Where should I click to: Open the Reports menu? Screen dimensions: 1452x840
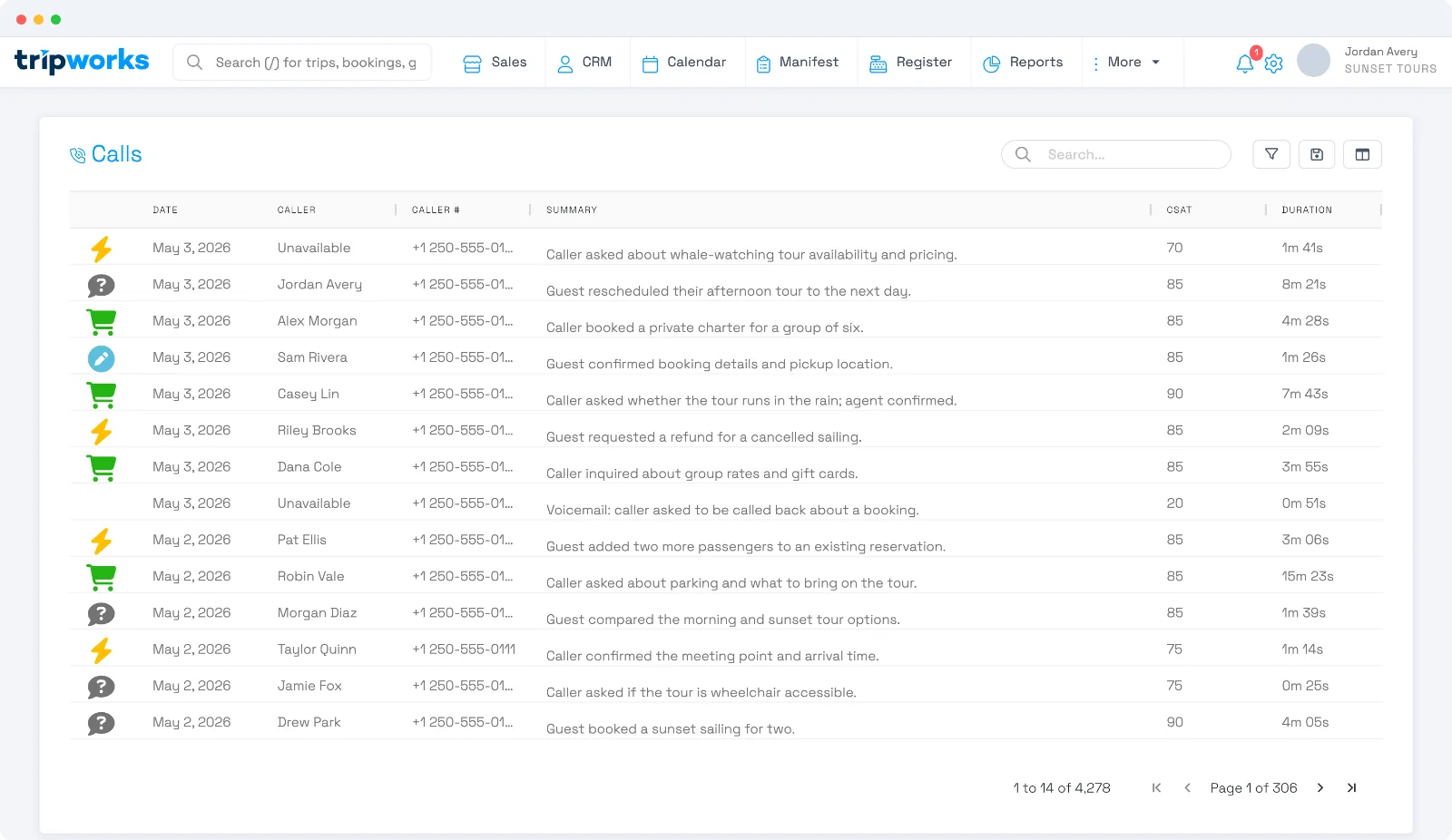1023,62
